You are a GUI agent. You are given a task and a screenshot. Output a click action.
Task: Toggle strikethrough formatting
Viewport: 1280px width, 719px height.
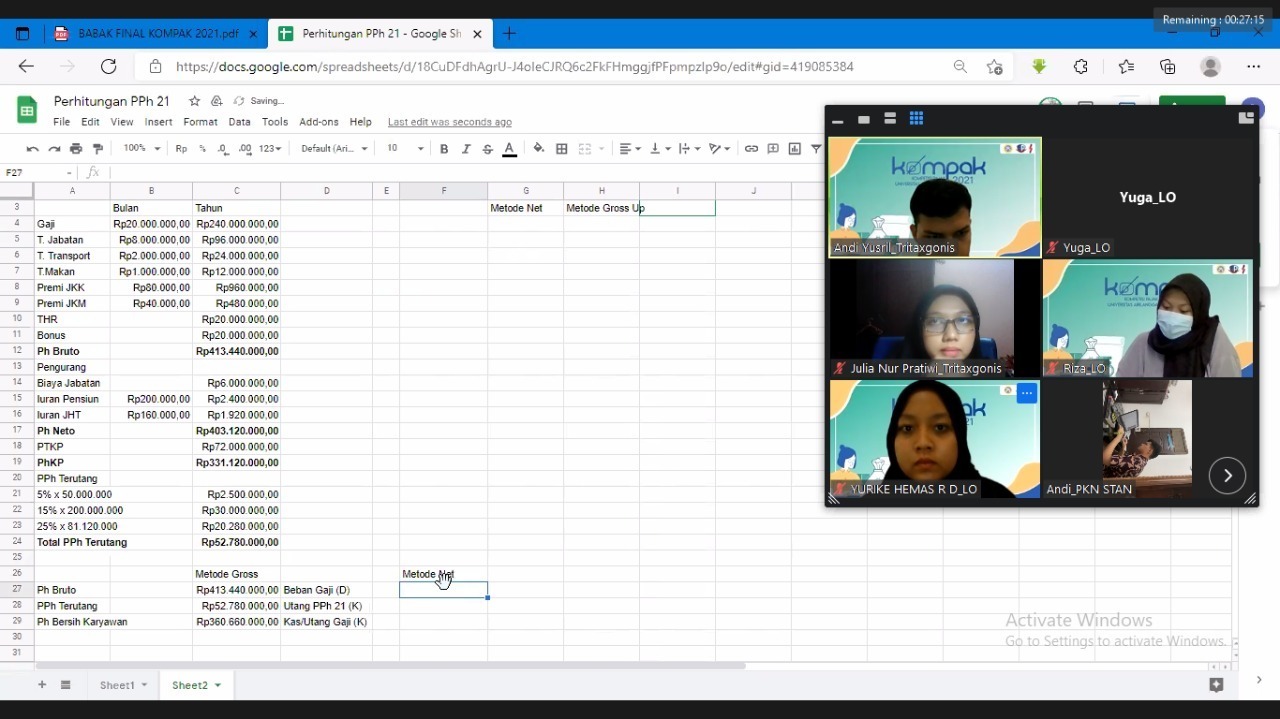click(488, 149)
